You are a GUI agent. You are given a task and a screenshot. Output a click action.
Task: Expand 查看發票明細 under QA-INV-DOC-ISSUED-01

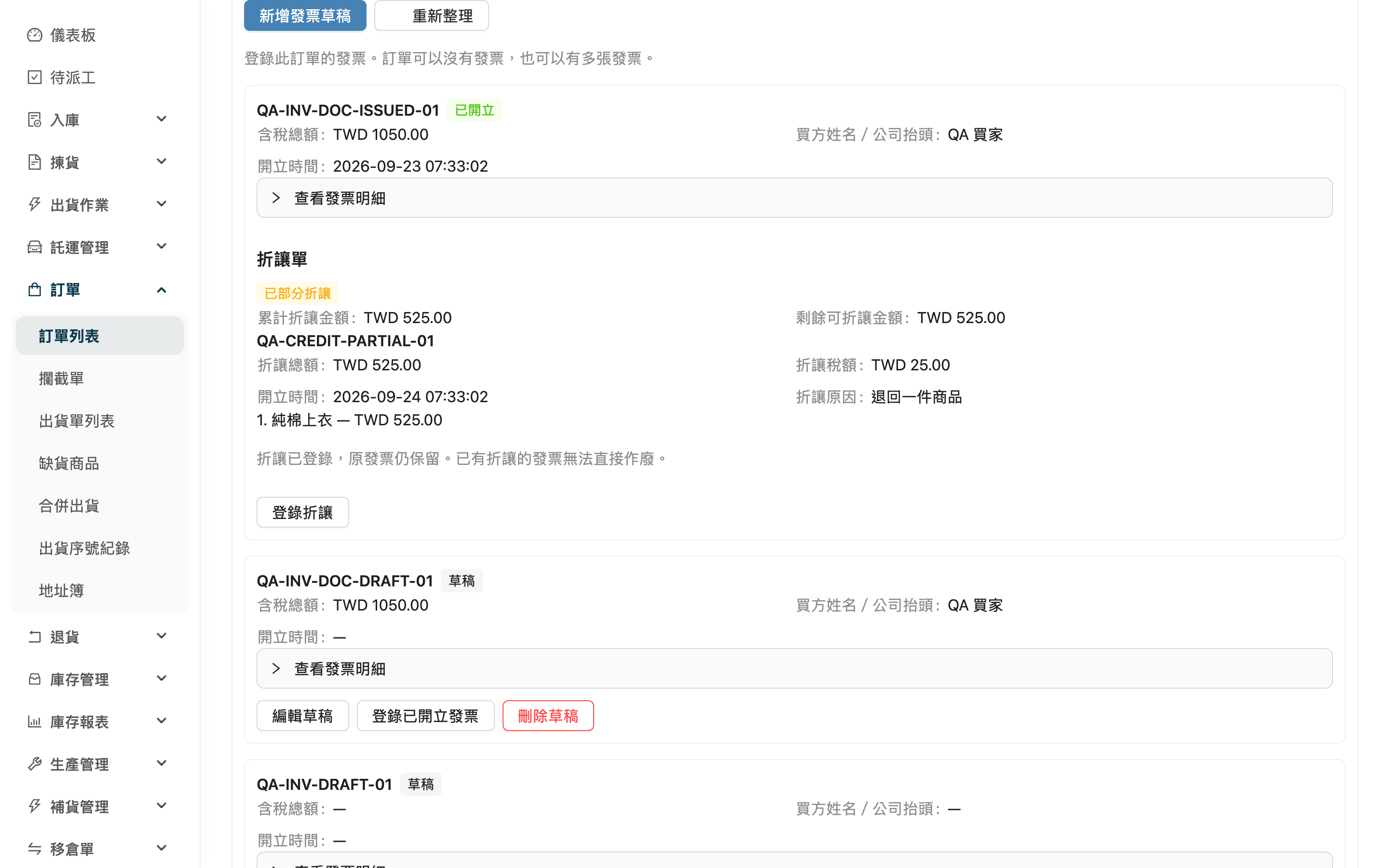point(794,198)
